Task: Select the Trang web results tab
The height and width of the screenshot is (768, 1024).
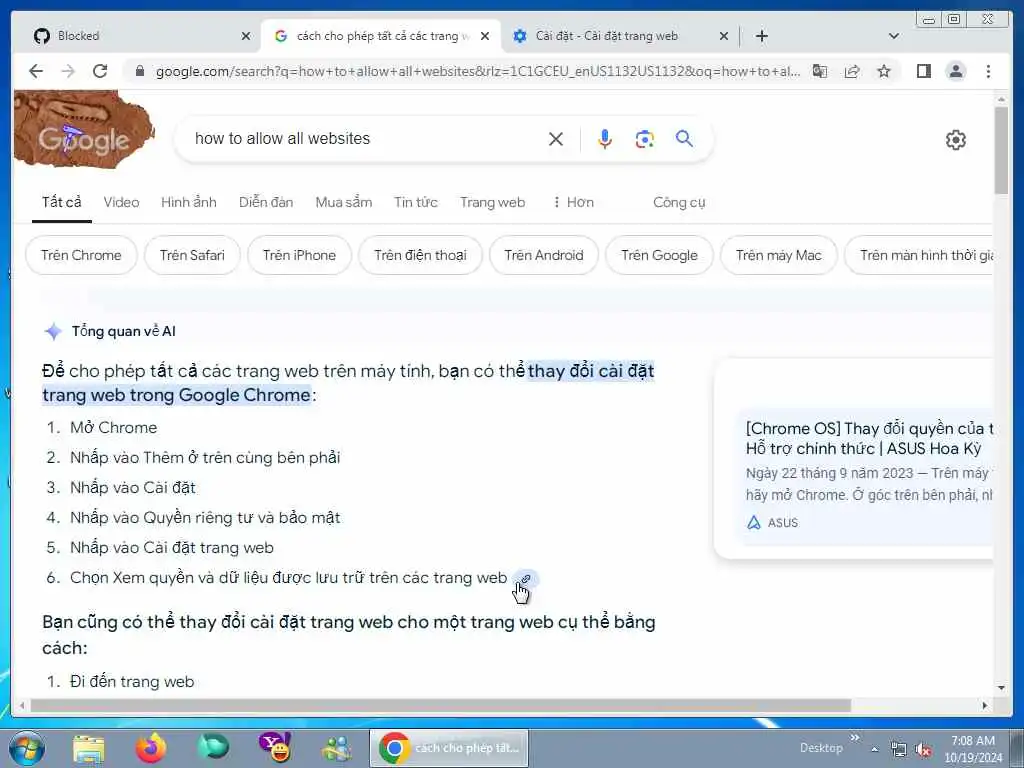Action: 492,202
